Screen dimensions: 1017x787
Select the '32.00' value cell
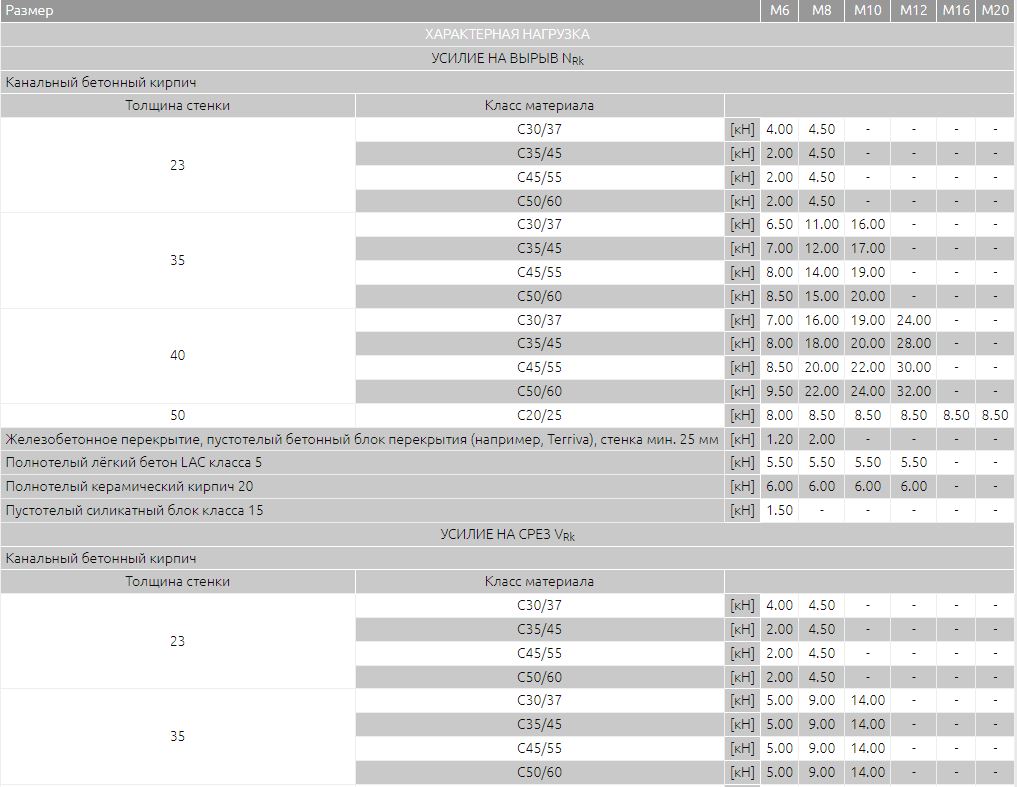(913, 391)
